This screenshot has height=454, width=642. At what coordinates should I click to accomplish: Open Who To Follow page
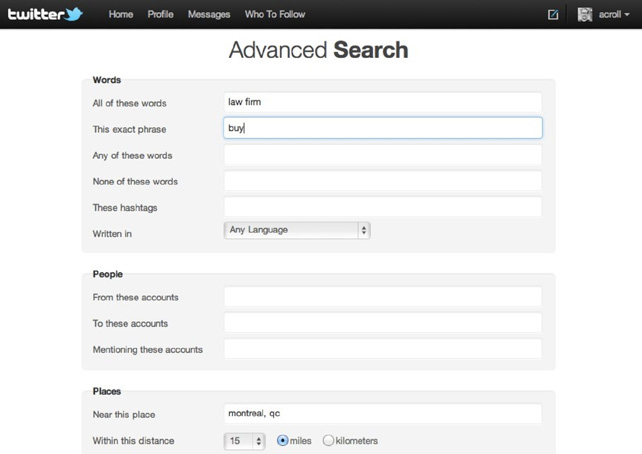275,15
